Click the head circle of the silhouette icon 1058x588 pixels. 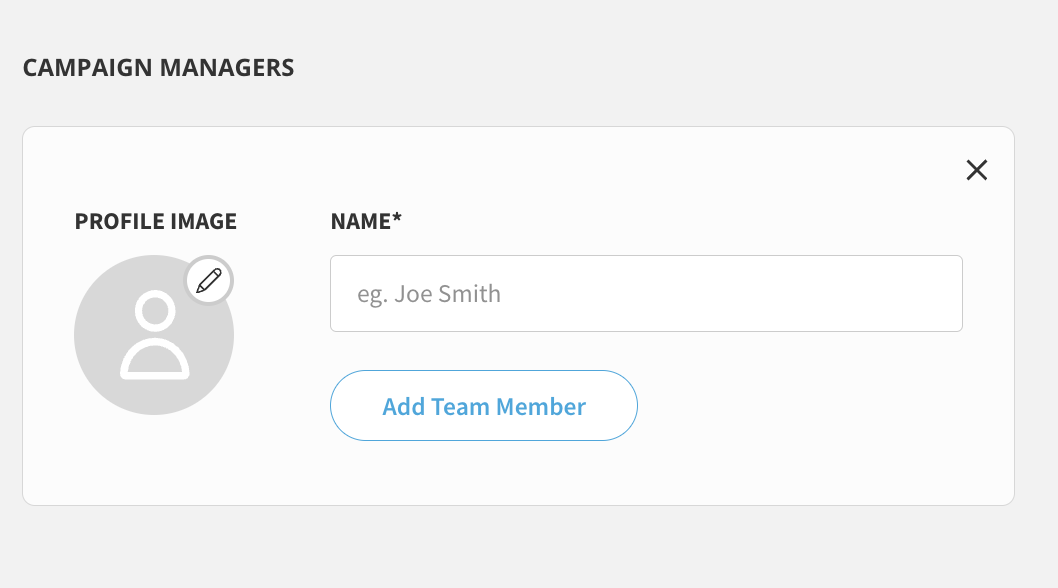coord(155,311)
